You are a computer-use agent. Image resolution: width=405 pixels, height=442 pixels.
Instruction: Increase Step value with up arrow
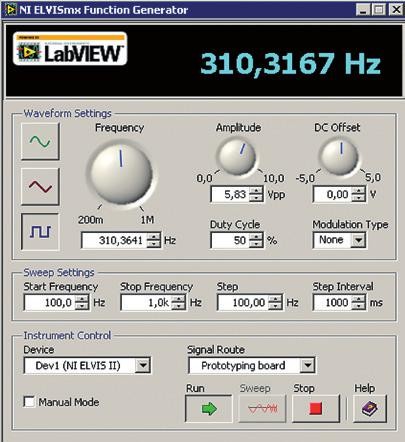pyautogui.click(x=275, y=299)
